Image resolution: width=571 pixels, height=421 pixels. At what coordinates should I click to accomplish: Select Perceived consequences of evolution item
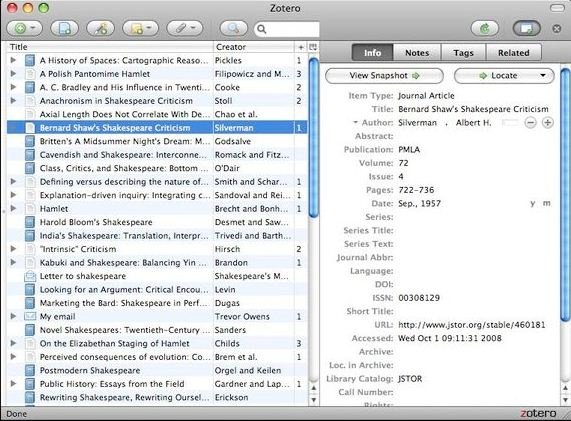(157, 357)
